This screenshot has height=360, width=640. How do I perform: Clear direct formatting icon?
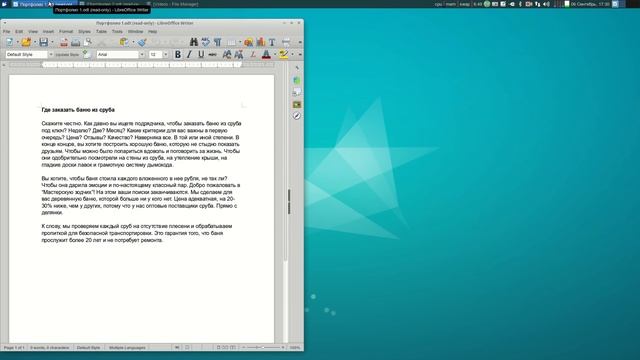pyautogui.click(x=253, y=54)
